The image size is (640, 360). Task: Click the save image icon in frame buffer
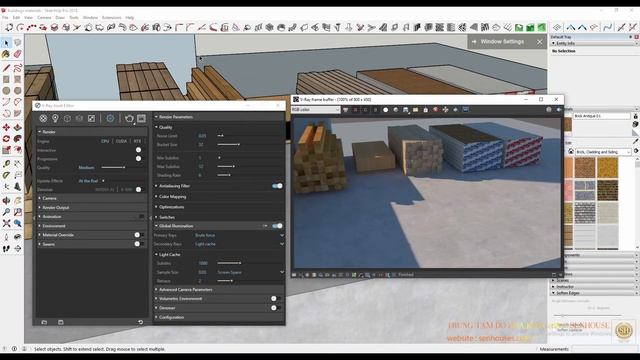(405, 110)
